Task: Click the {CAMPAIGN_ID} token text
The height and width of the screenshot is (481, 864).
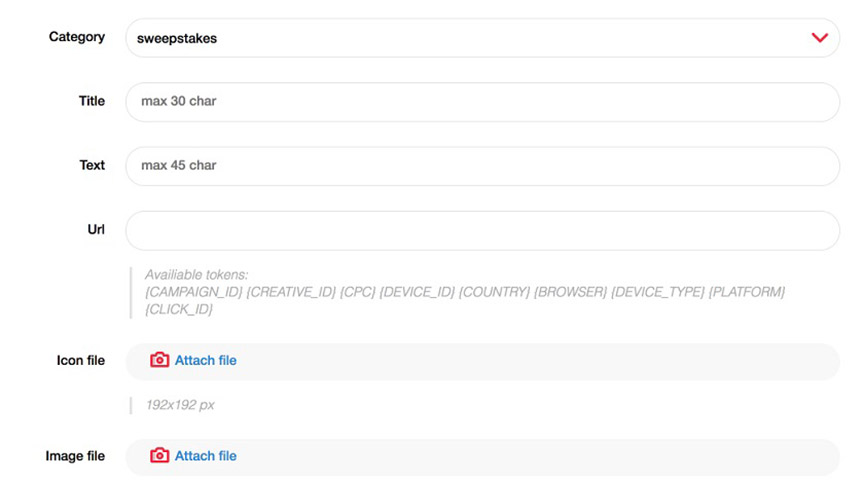Action: pyautogui.click(x=193, y=292)
